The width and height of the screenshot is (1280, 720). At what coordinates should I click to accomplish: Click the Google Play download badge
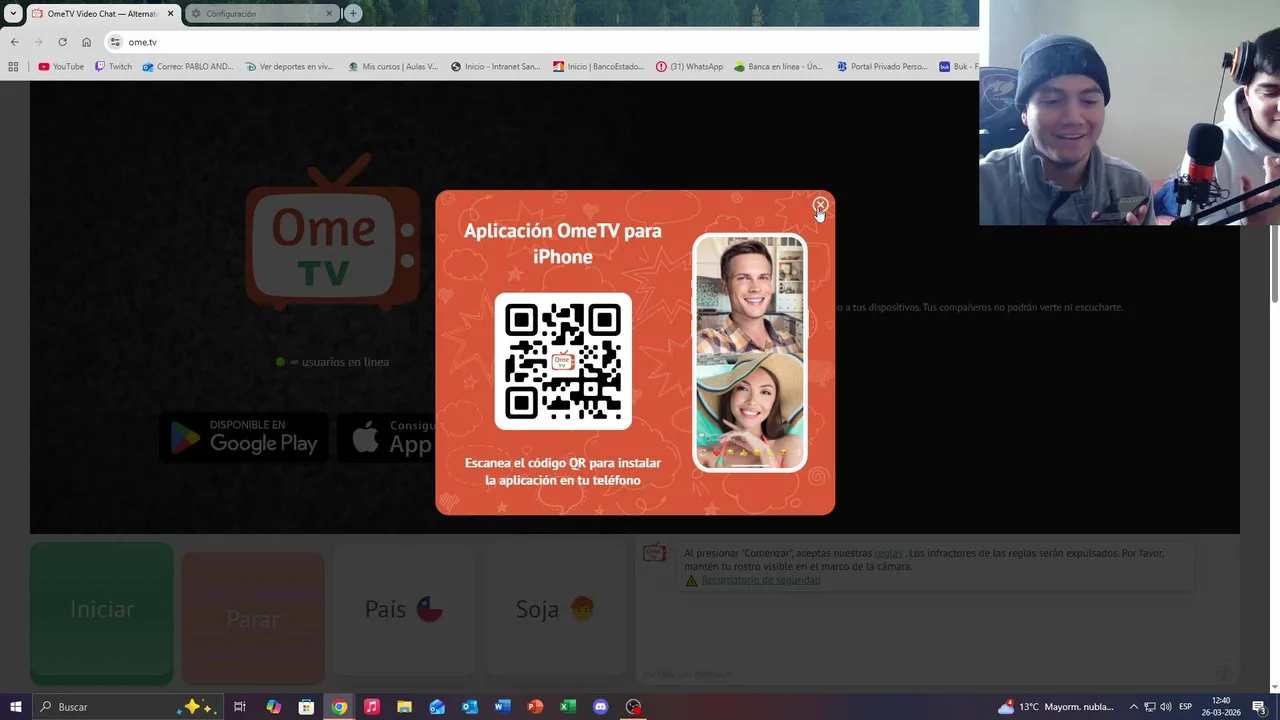click(x=244, y=438)
